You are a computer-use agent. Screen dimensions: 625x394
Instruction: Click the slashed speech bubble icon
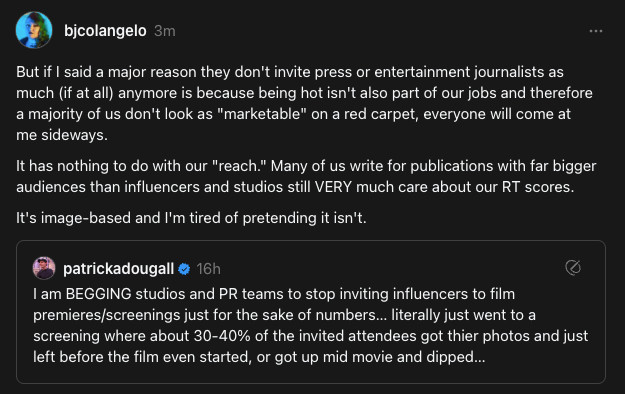point(573,268)
